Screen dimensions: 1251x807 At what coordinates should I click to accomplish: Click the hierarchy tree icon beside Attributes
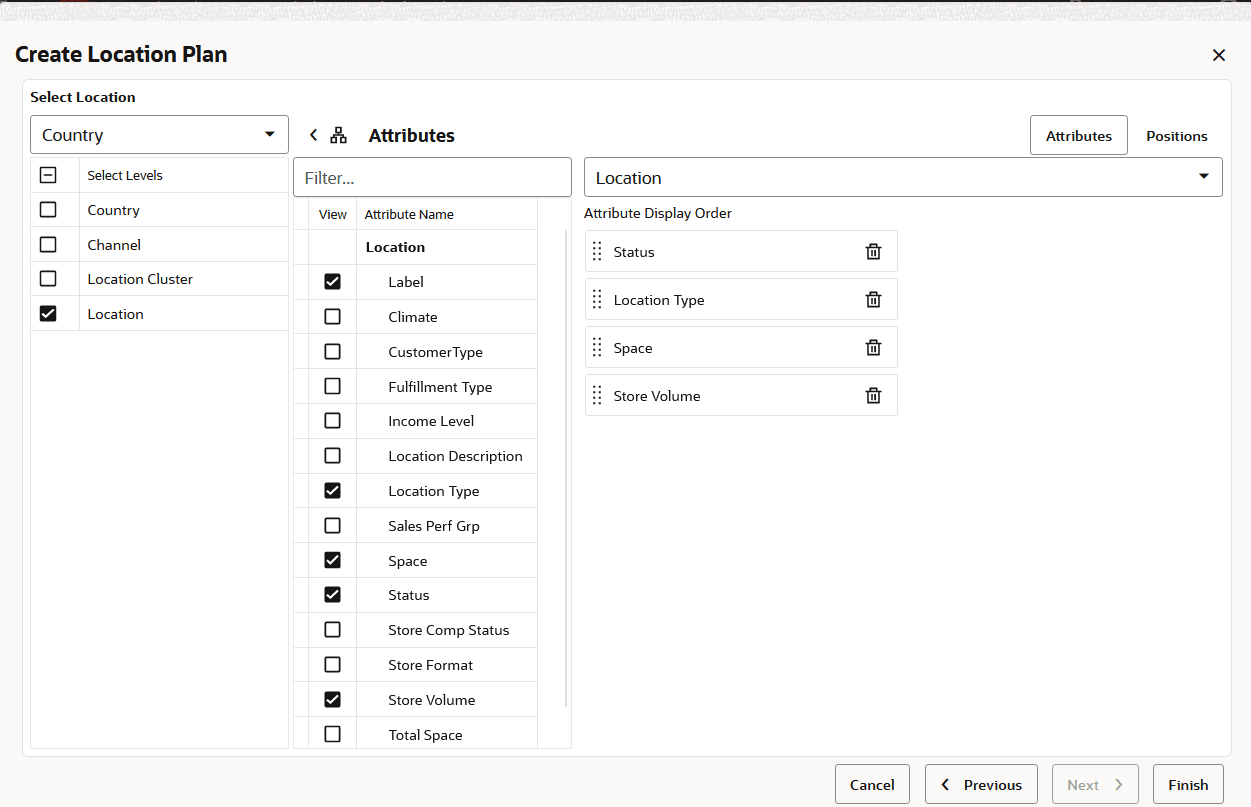click(338, 134)
